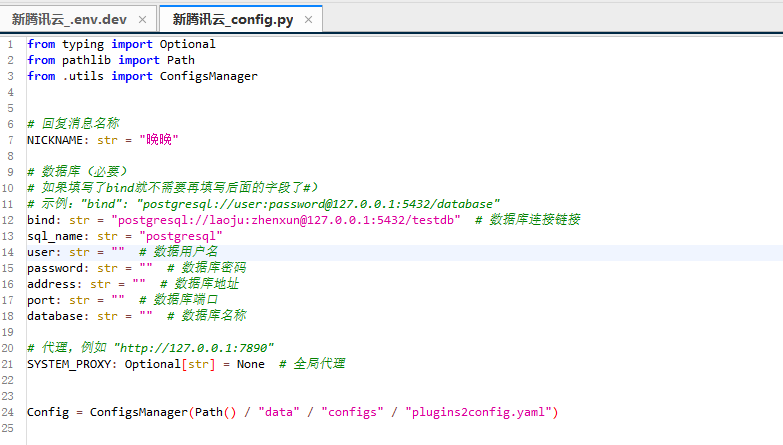The height and width of the screenshot is (445, 783).
Task: Click the word Optional on line 1
Action: [x=187, y=44]
